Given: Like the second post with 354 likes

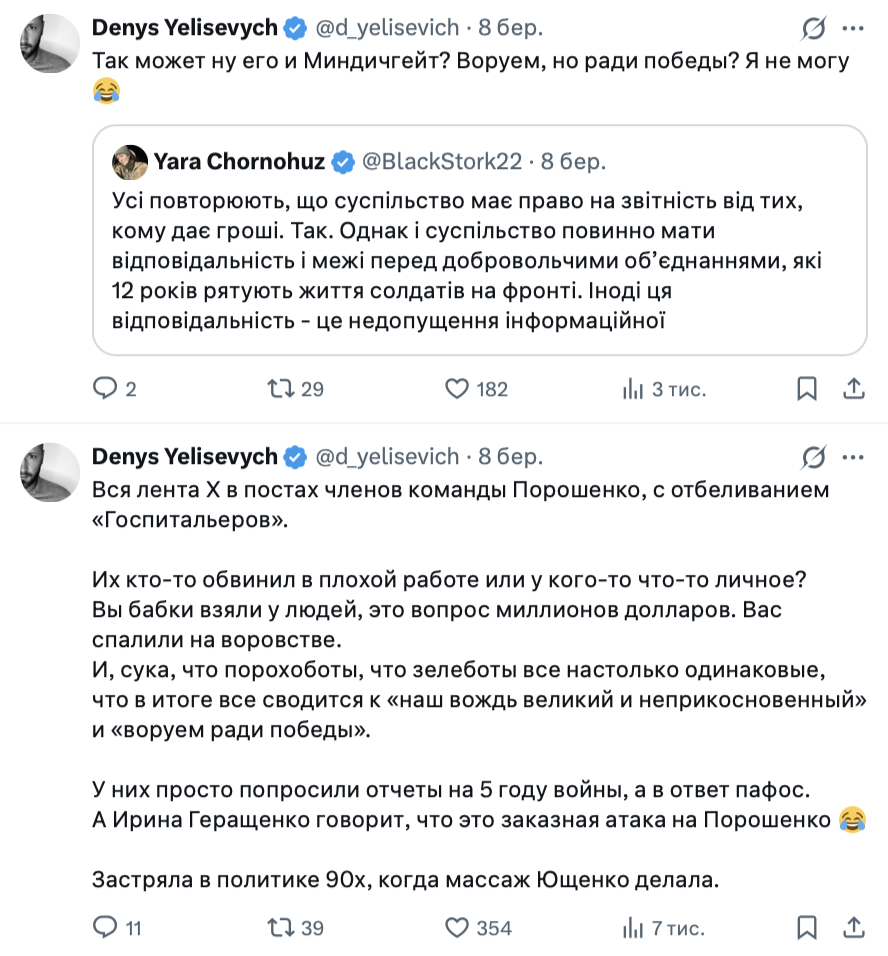Looking at the screenshot, I should pos(457,928).
